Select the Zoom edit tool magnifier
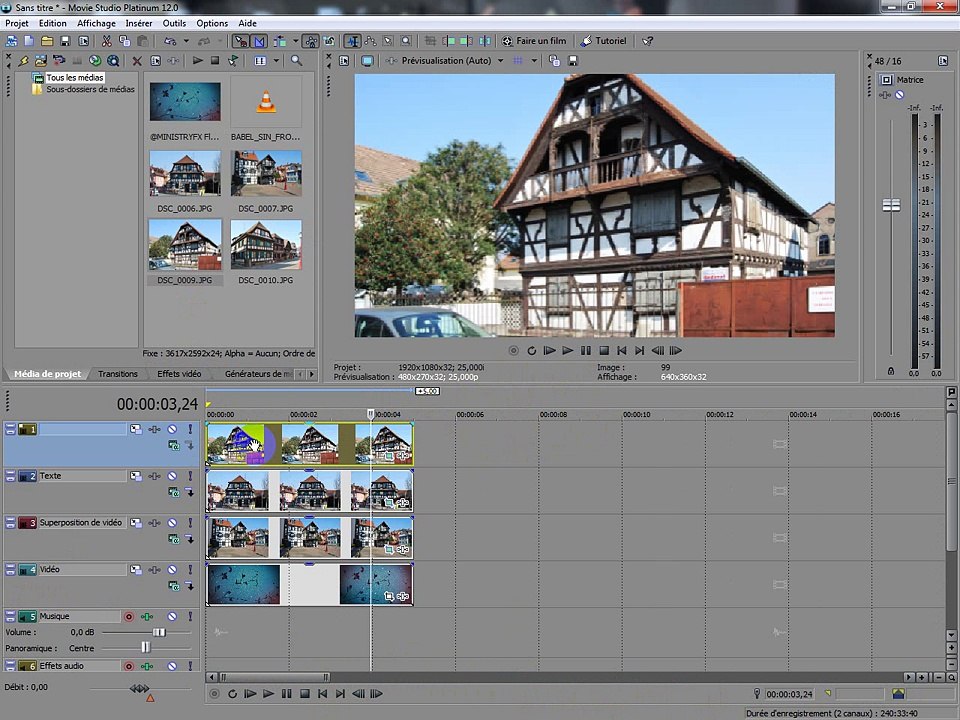Viewport: 960px width, 720px height. tap(406, 41)
